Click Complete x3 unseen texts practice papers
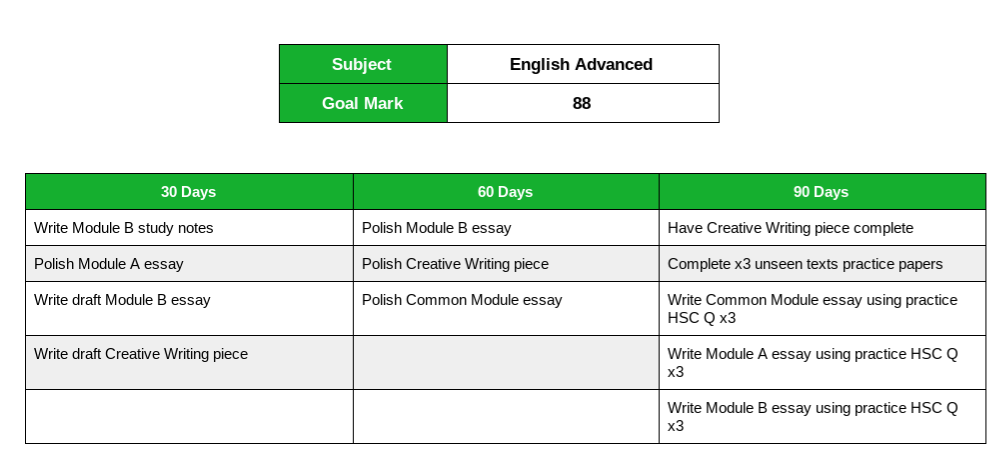 click(x=805, y=264)
